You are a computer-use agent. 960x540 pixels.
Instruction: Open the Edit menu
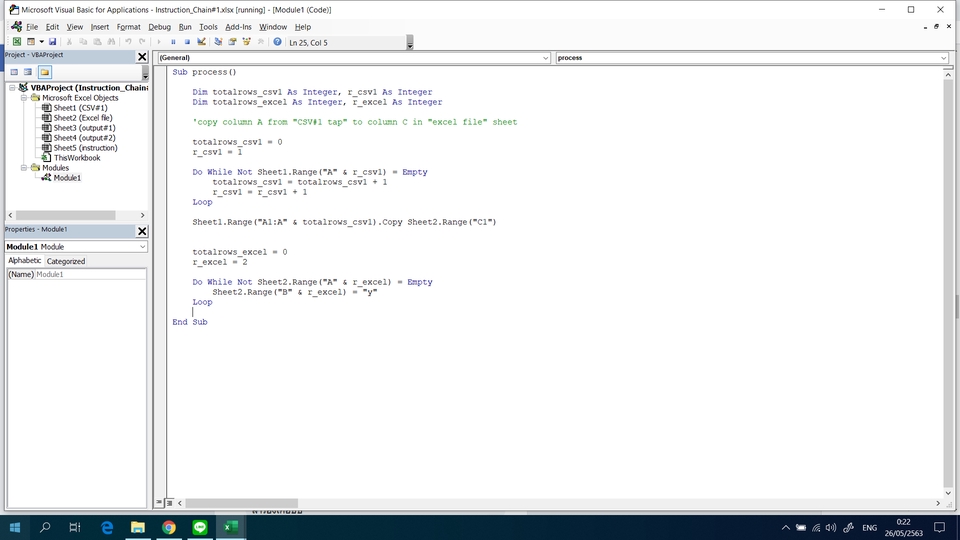[x=53, y=27]
